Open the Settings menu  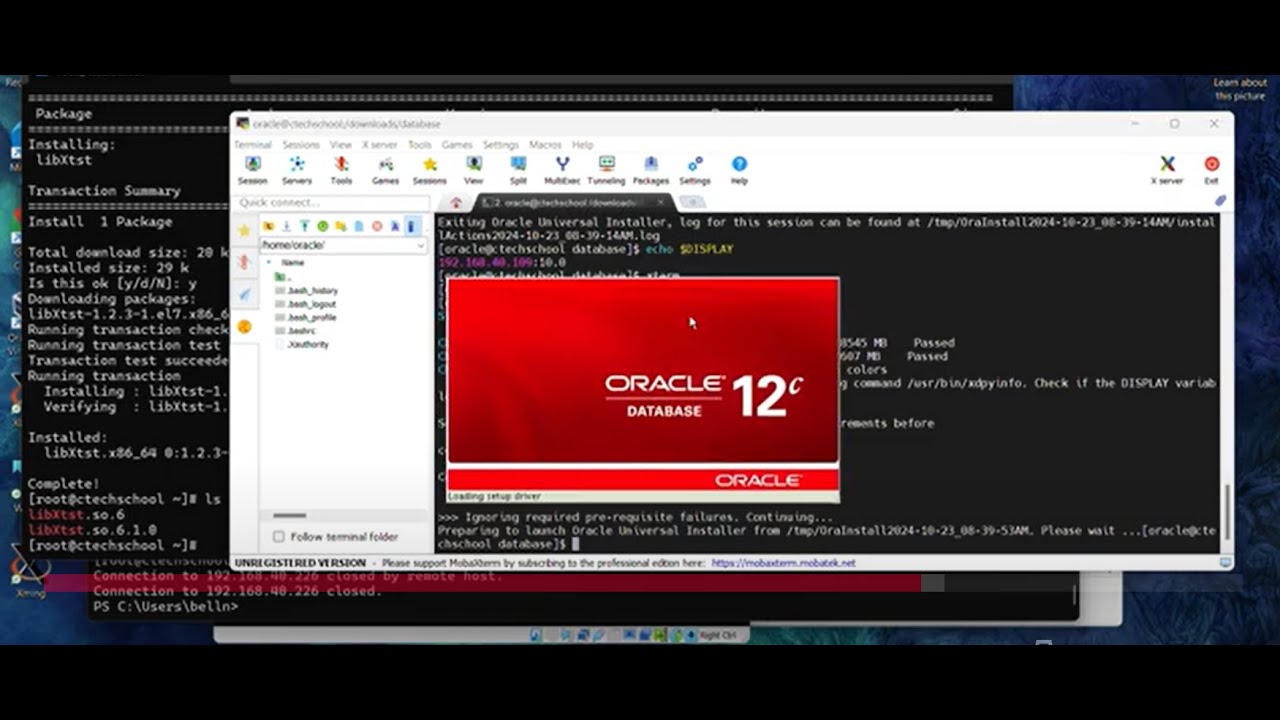click(x=501, y=145)
